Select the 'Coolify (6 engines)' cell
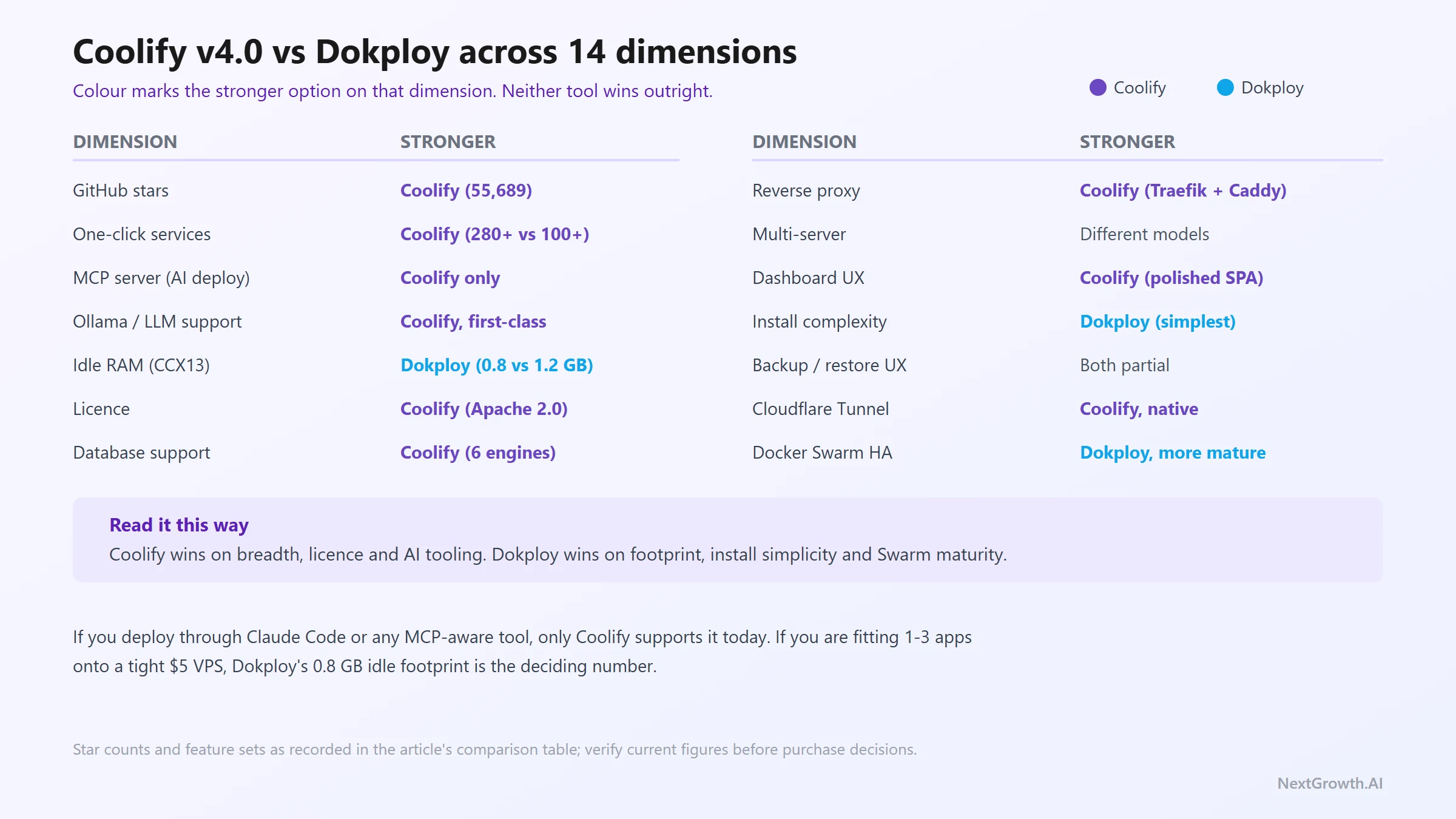The height and width of the screenshot is (819, 1456). tap(478, 453)
